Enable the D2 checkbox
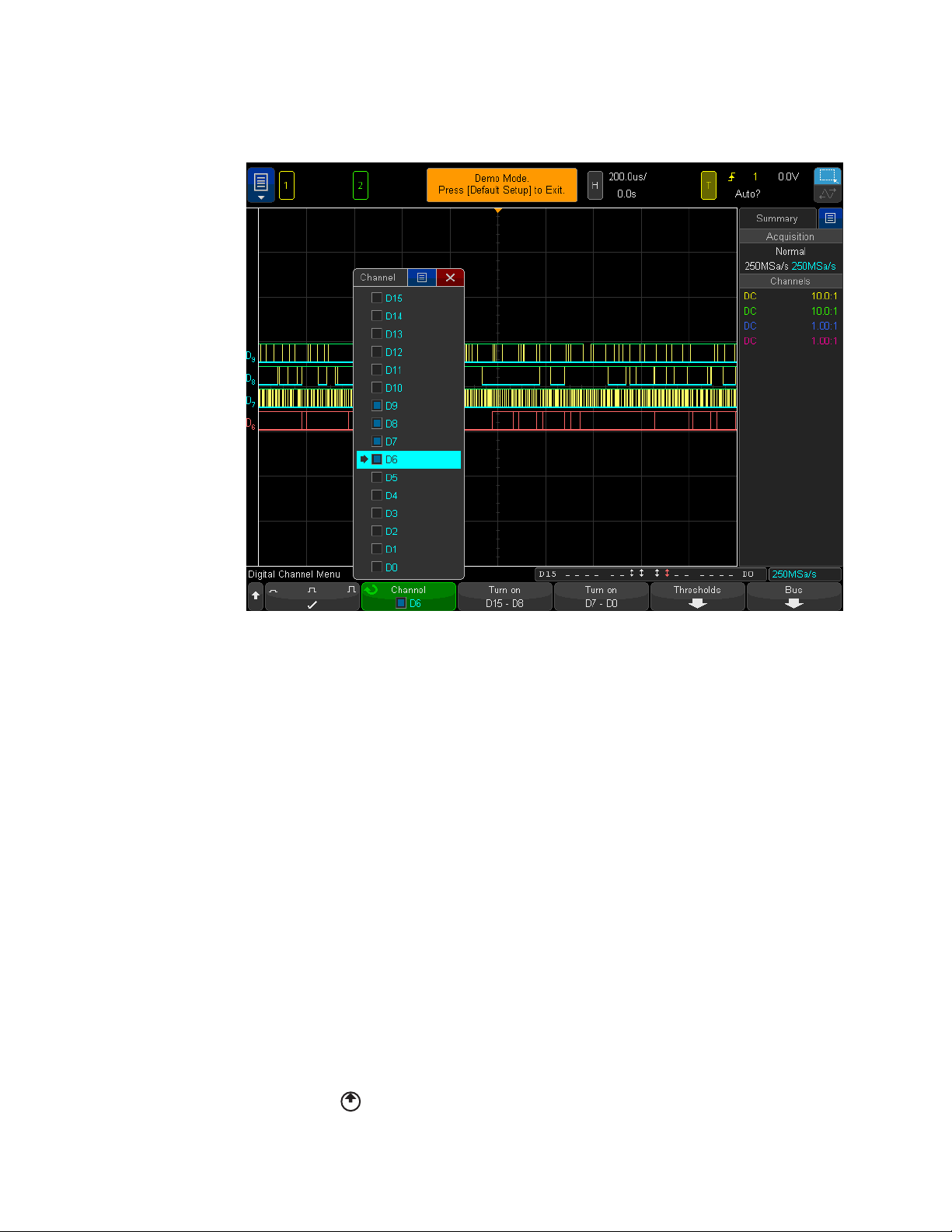The width and height of the screenshot is (952, 1232). coord(377,531)
